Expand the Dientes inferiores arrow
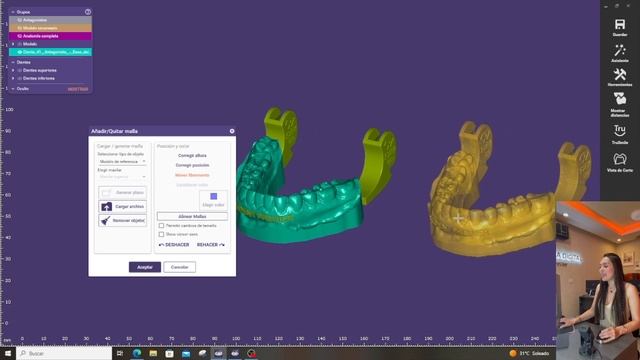This screenshot has height=360, width=640. pos(13,78)
